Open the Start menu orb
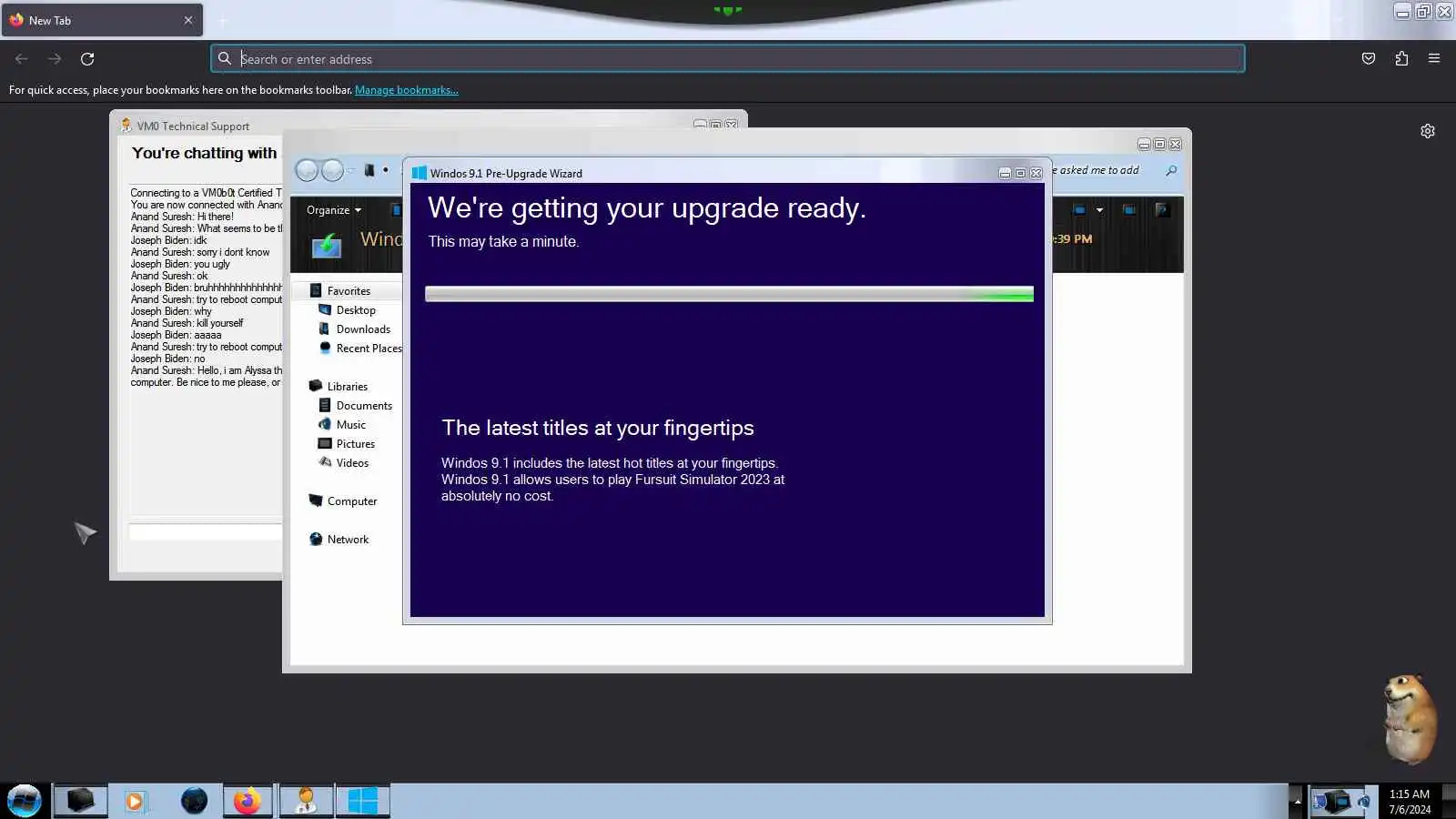This screenshot has width=1456, height=819. click(25, 801)
